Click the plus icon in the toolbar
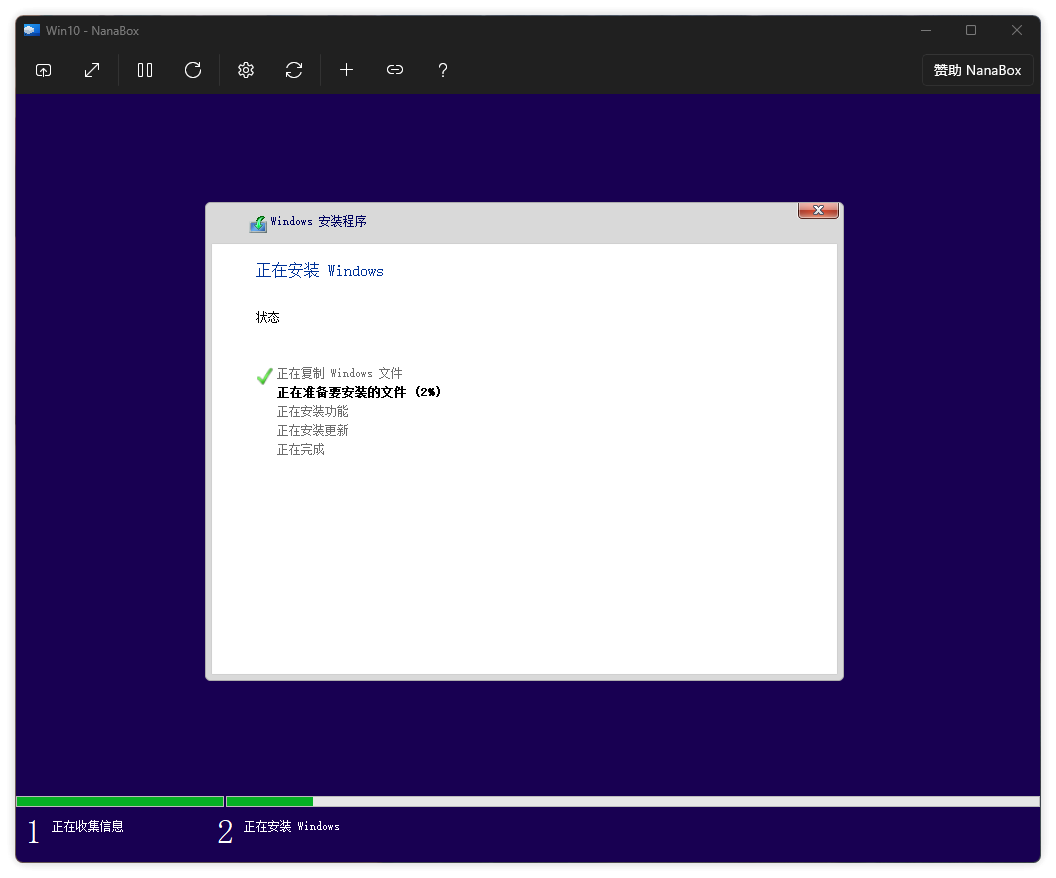The image size is (1056, 878). tap(346, 70)
